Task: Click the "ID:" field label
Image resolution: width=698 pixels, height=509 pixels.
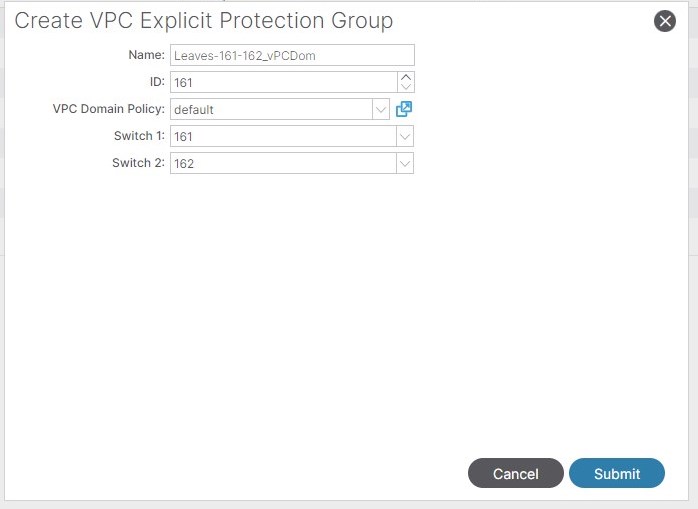Action: [155, 83]
